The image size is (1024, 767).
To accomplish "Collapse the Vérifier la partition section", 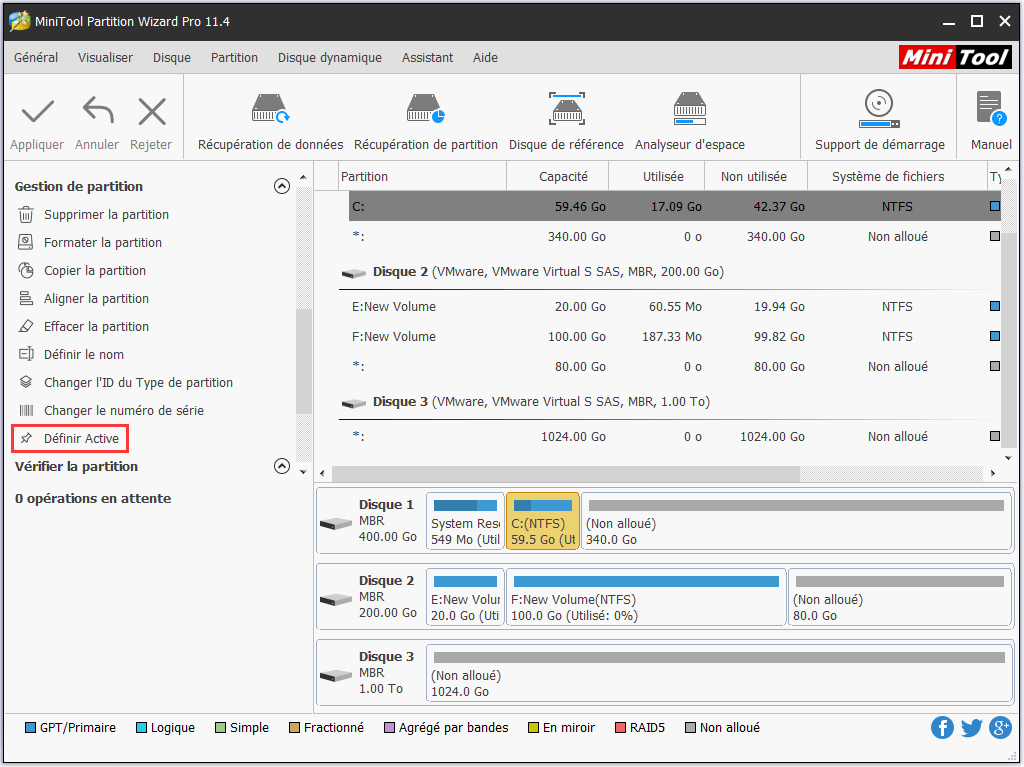I will [x=281, y=466].
